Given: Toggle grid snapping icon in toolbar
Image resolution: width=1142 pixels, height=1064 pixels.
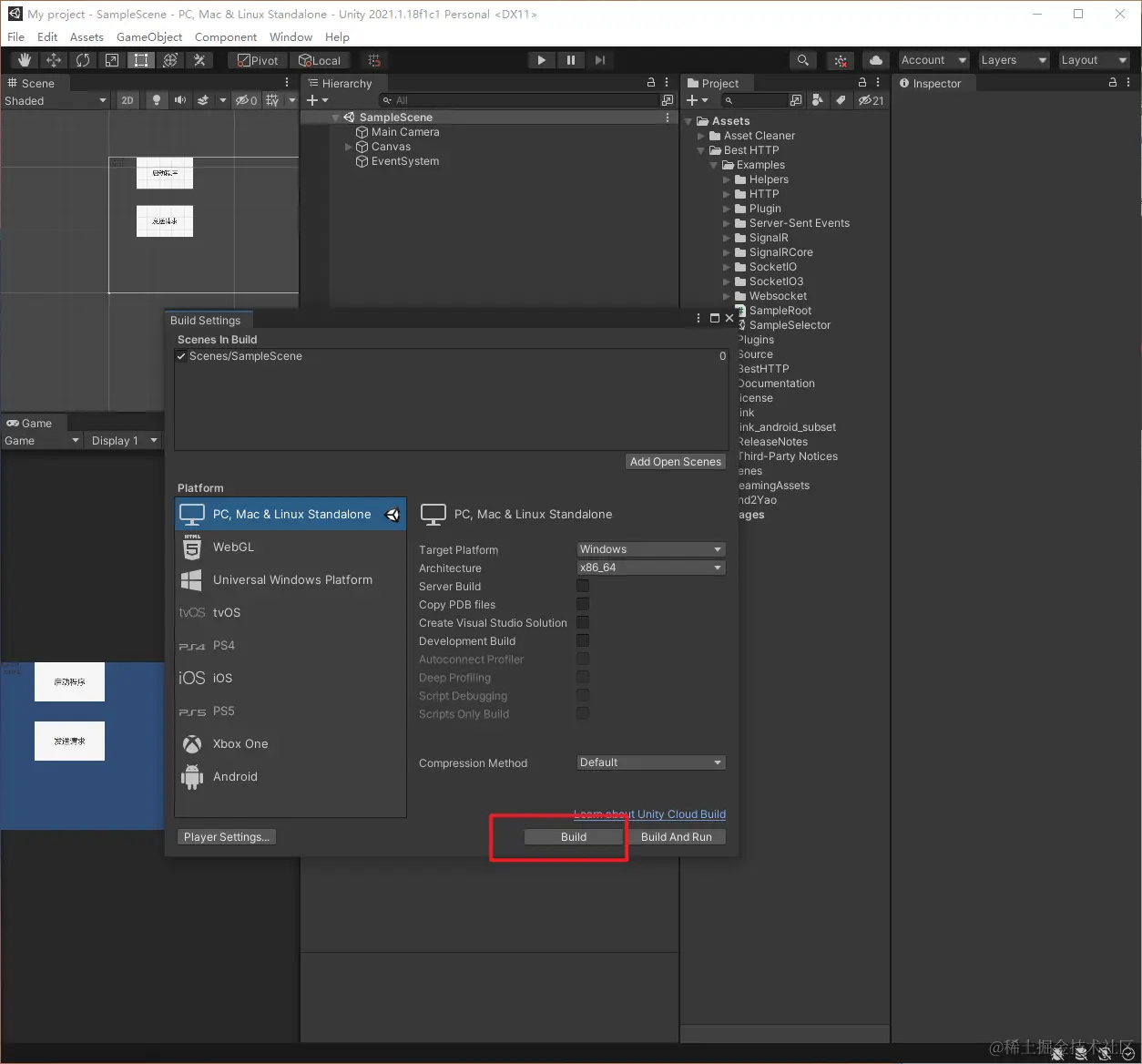Looking at the screenshot, I should coord(373,60).
